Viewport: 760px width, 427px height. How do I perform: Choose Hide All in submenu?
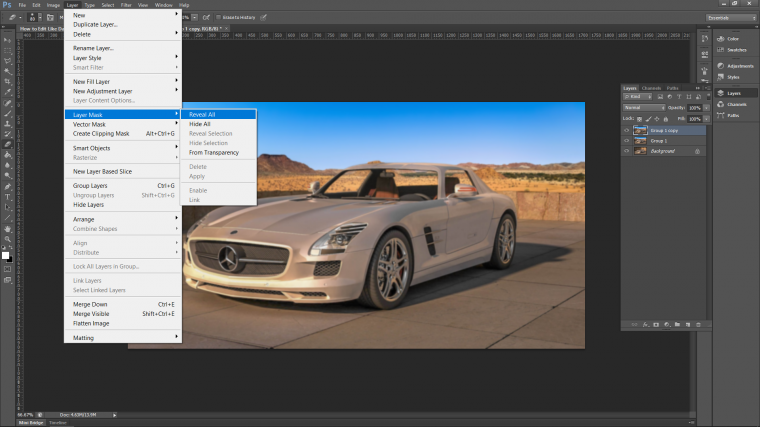coord(219,124)
